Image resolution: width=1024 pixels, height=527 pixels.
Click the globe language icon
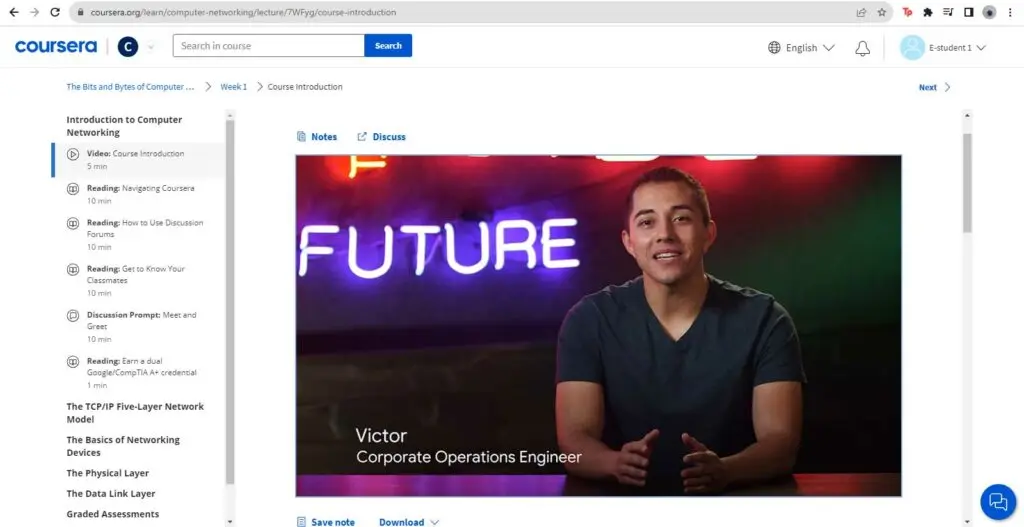click(x=774, y=48)
